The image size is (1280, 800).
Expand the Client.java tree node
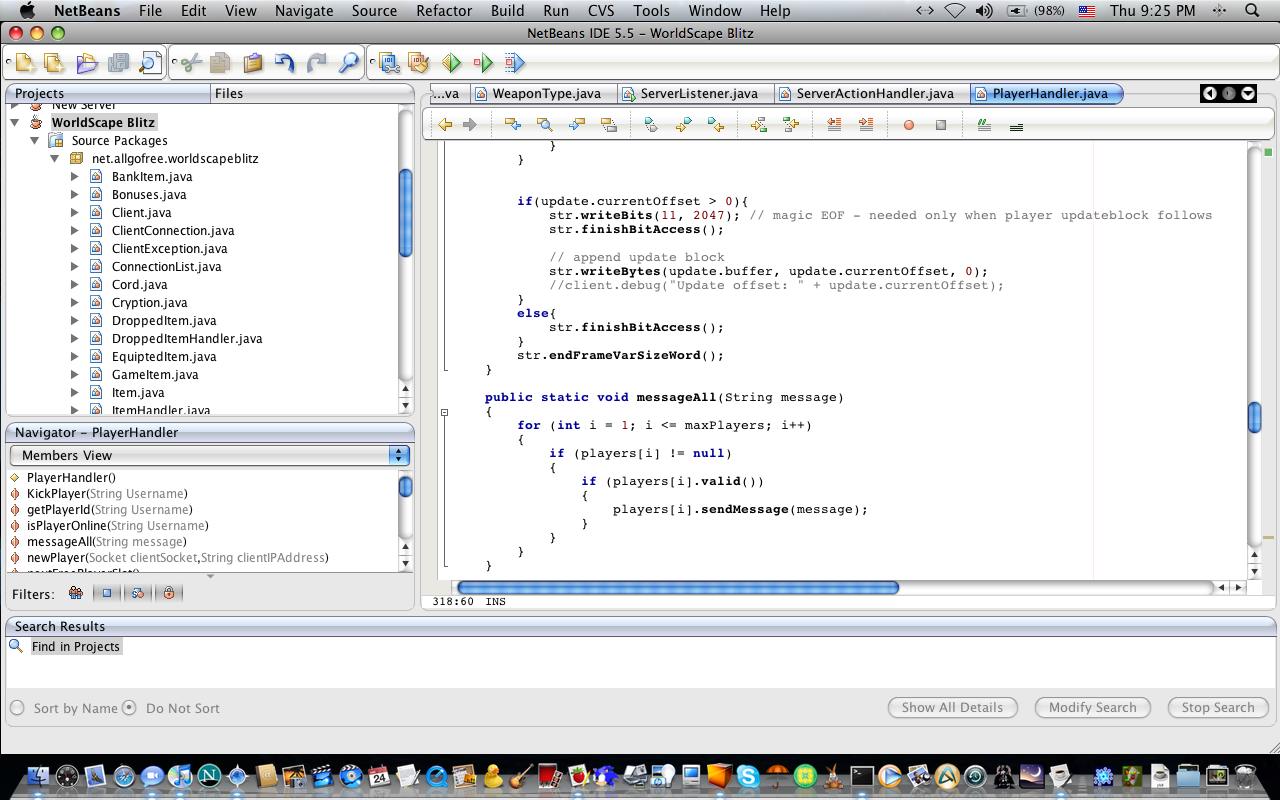coord(75,212)
